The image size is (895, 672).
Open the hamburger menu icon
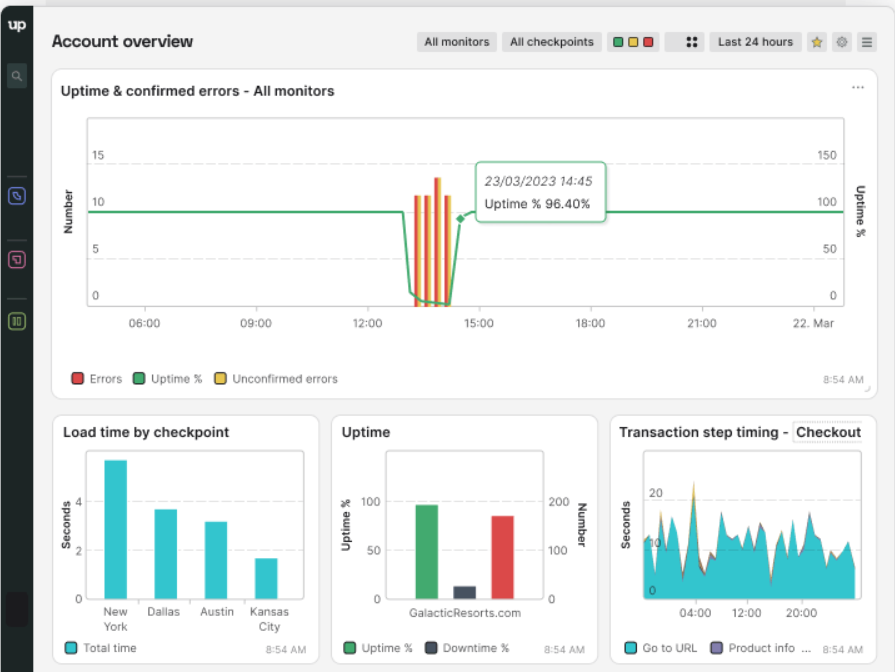[x=867, y=42]
